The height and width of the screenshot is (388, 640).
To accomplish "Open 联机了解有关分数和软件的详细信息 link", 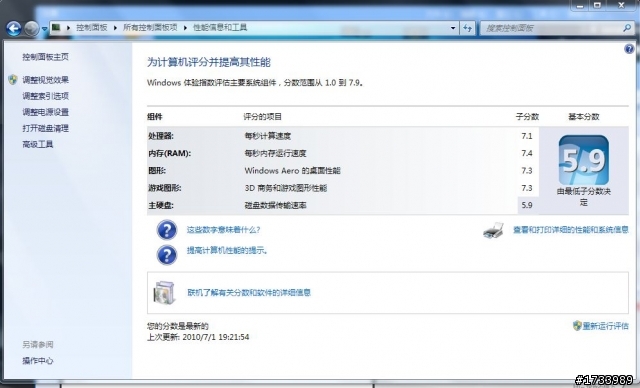I will (x=249, y=293).
